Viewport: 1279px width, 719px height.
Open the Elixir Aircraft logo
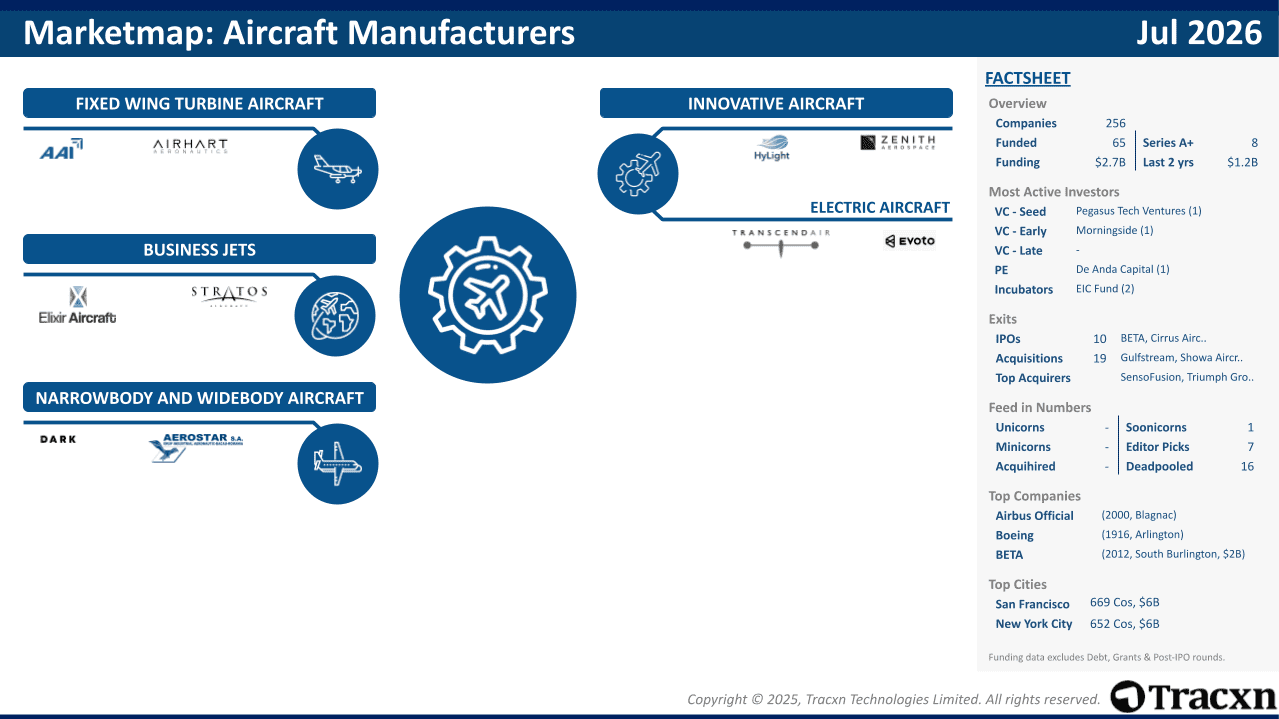coord(77,305)
